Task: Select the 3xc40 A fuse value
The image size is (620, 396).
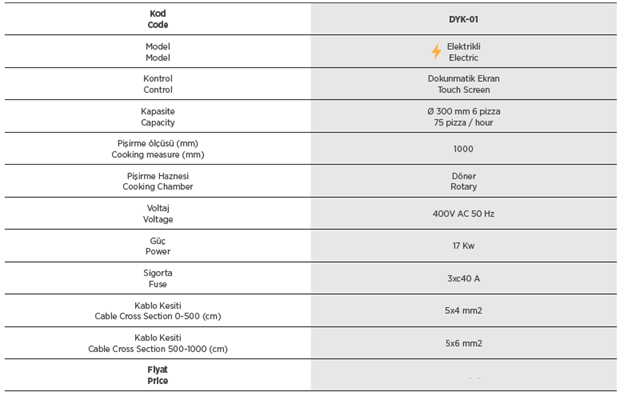Action: click(463, 279)
